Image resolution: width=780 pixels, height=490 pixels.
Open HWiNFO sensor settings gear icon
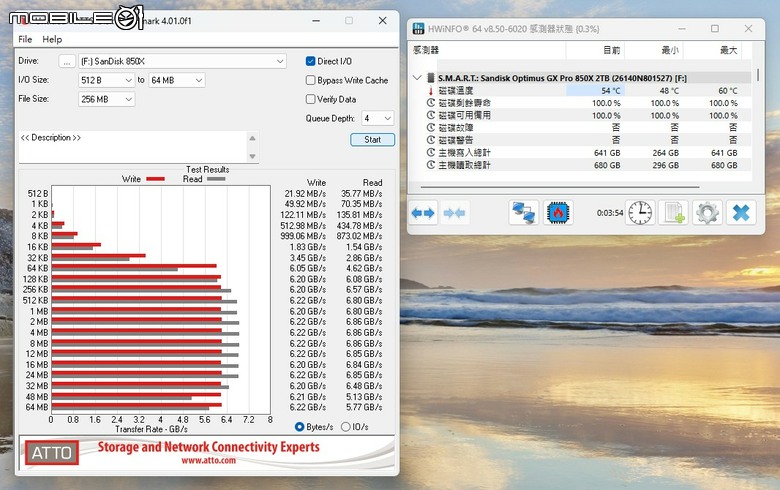click(x=707, y=213)
